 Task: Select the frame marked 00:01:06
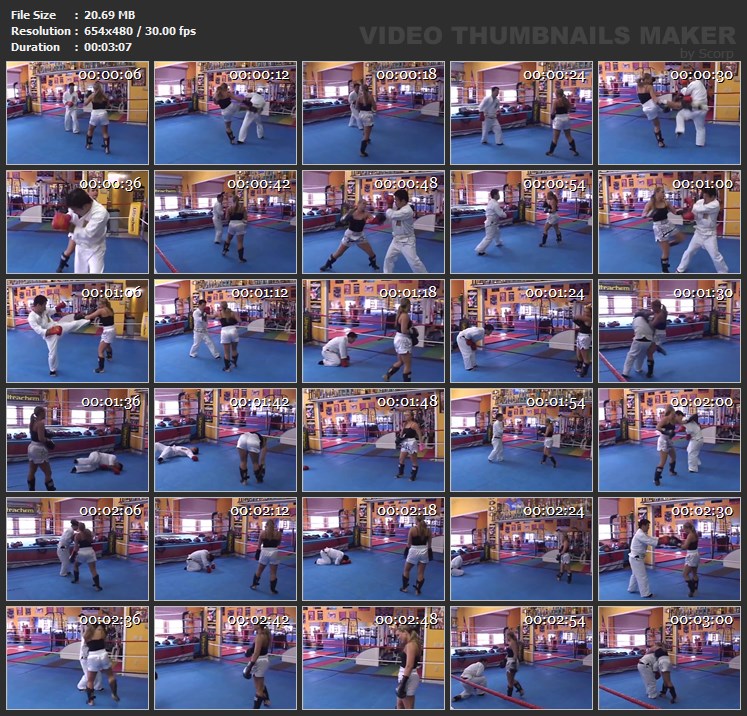(77, 331)
